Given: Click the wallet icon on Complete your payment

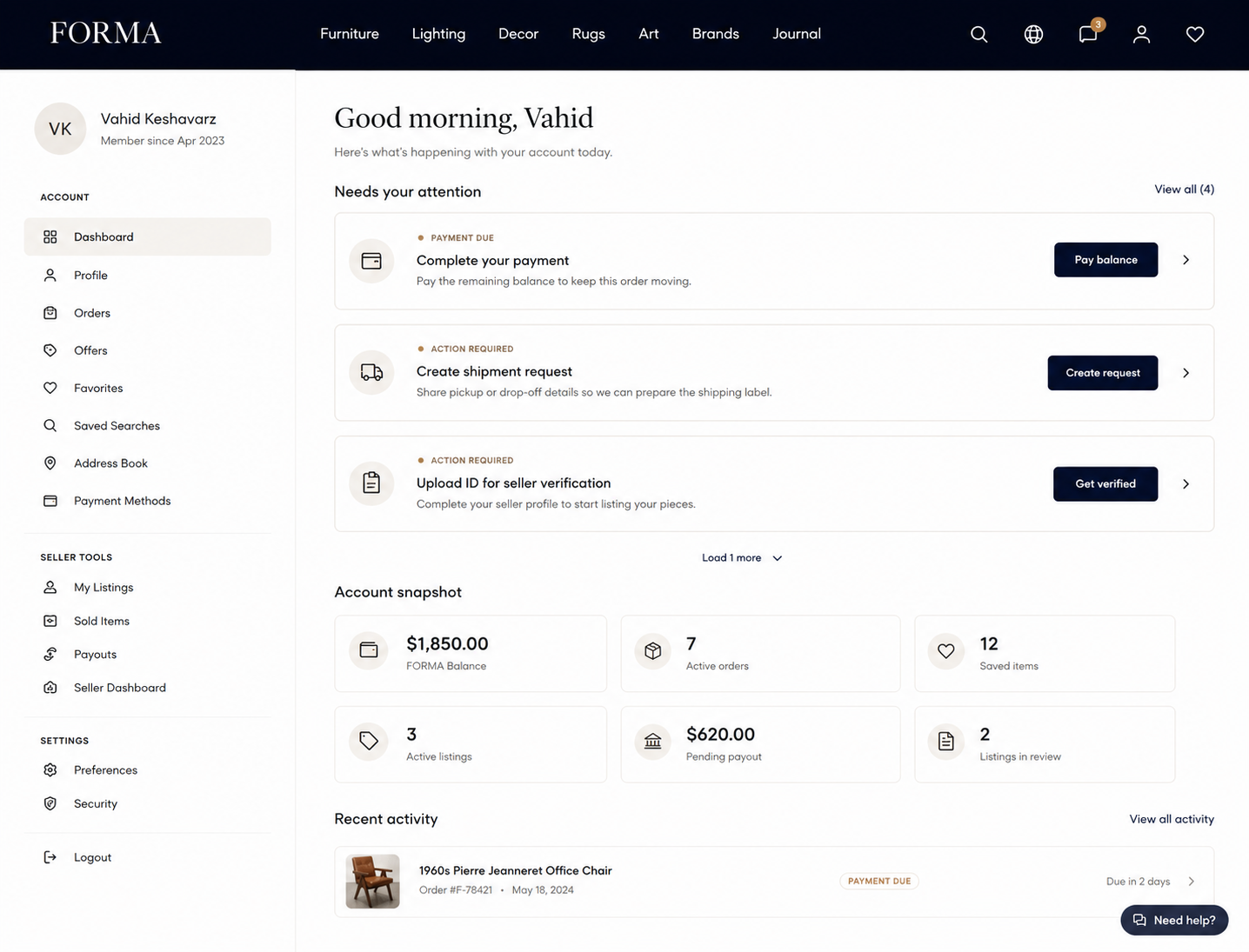Looking at the screenshot, I should [371, 261].
